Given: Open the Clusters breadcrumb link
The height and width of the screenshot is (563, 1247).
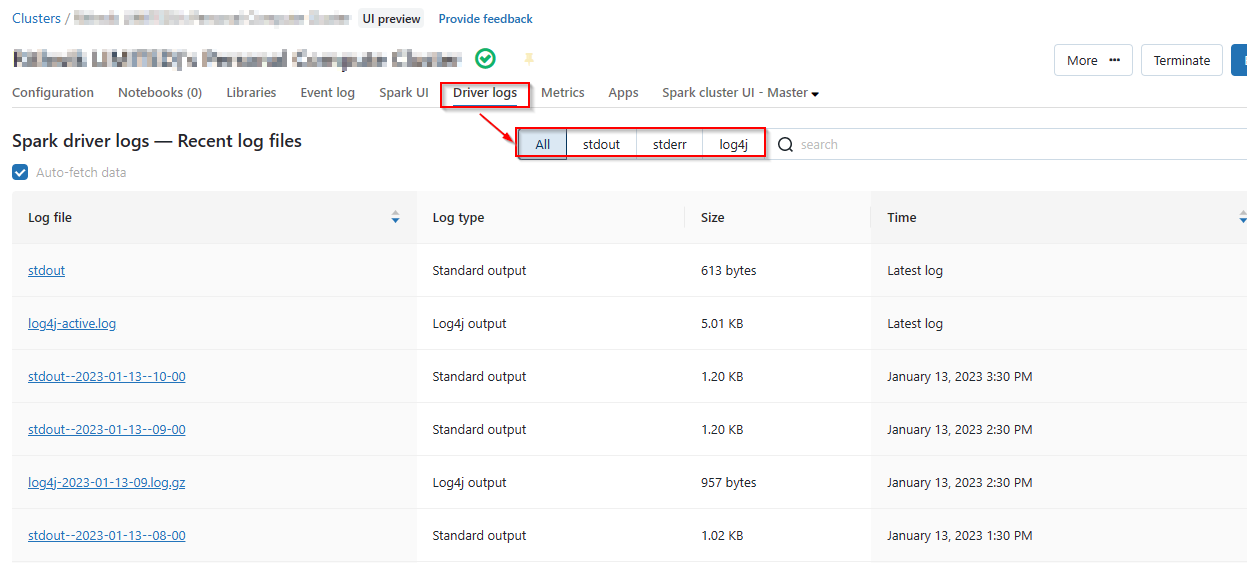Looking at the screenshot, I should click(x=36, y=18).
